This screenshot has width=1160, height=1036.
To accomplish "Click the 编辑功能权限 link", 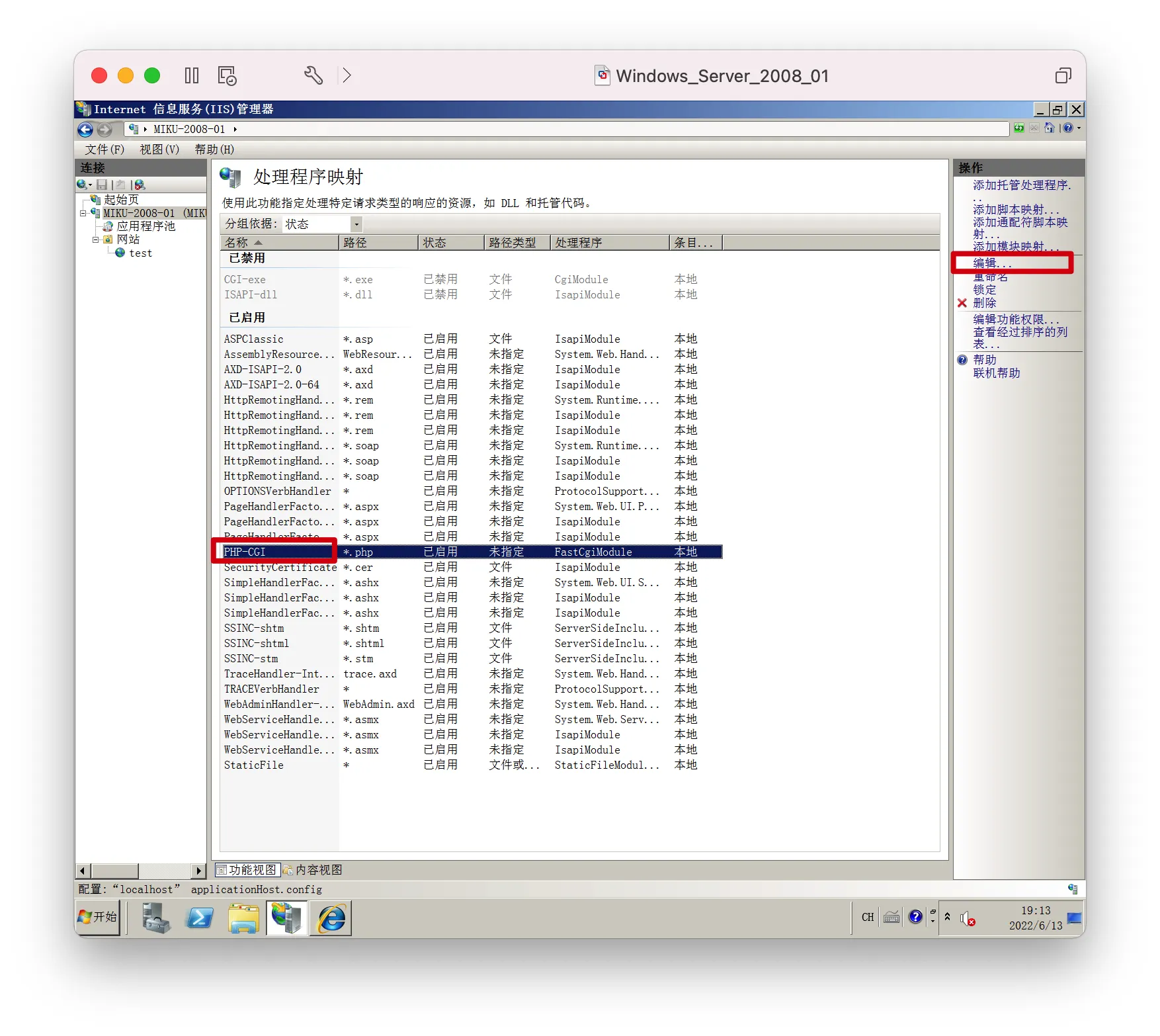I will point(1016,320).
